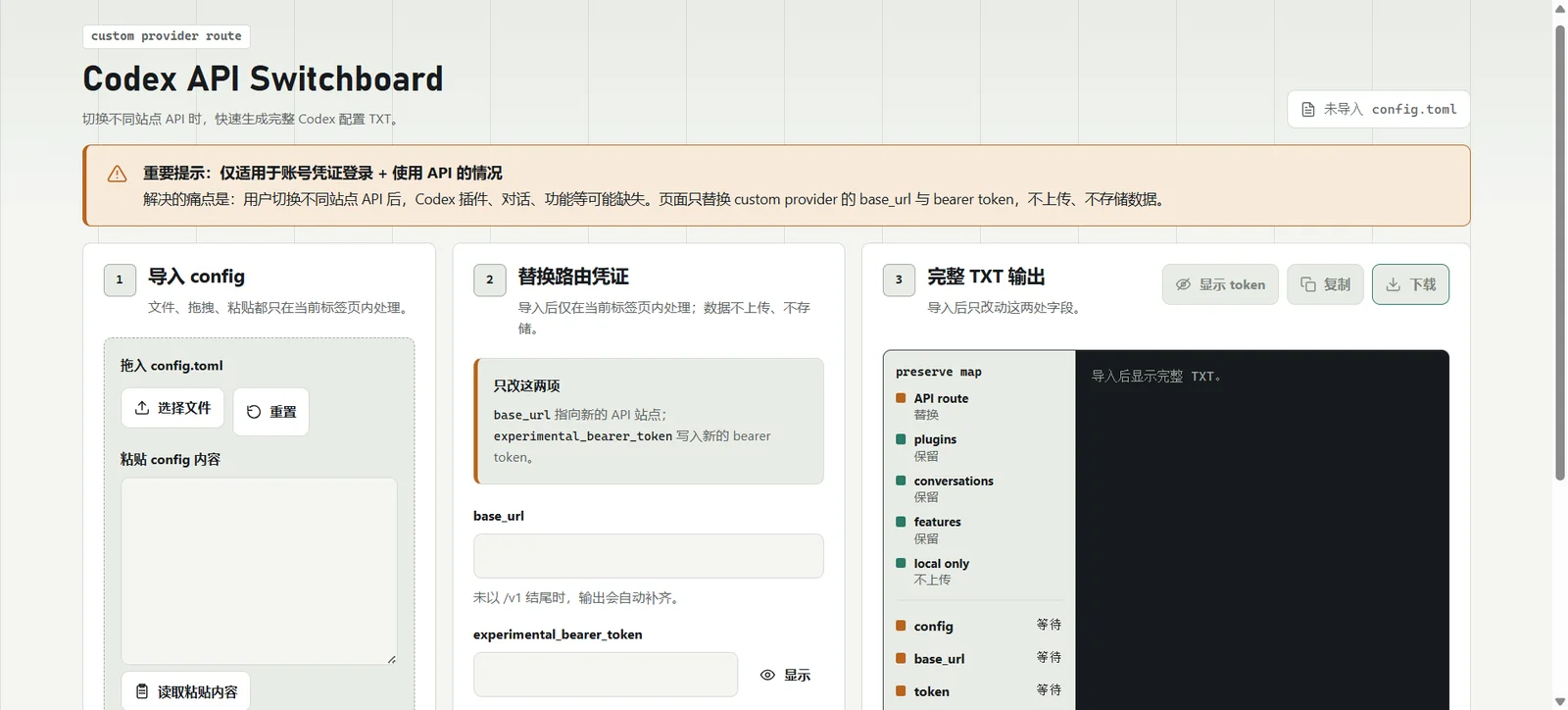Click the clipboard icon on 读取粘贴内容
This screenshot has height=710, width=1568.
pos(142,691)
